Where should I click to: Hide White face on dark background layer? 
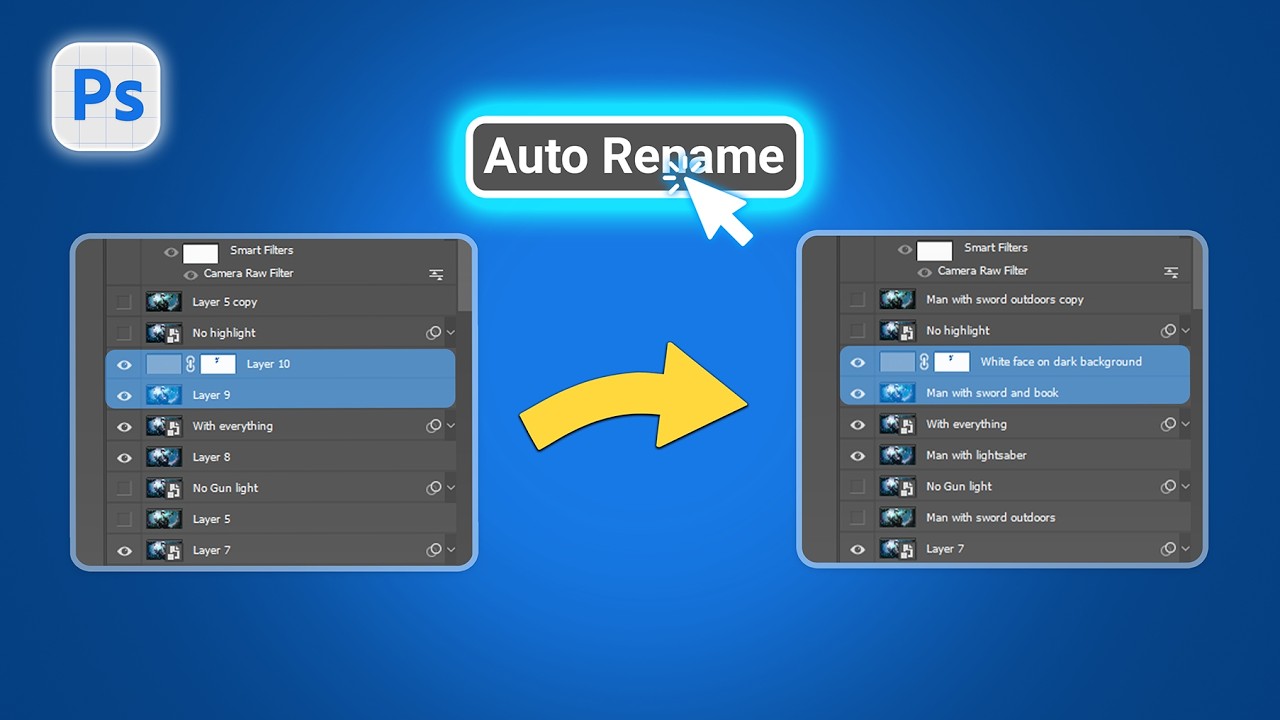pyautogui.click(x=858, y=363)
